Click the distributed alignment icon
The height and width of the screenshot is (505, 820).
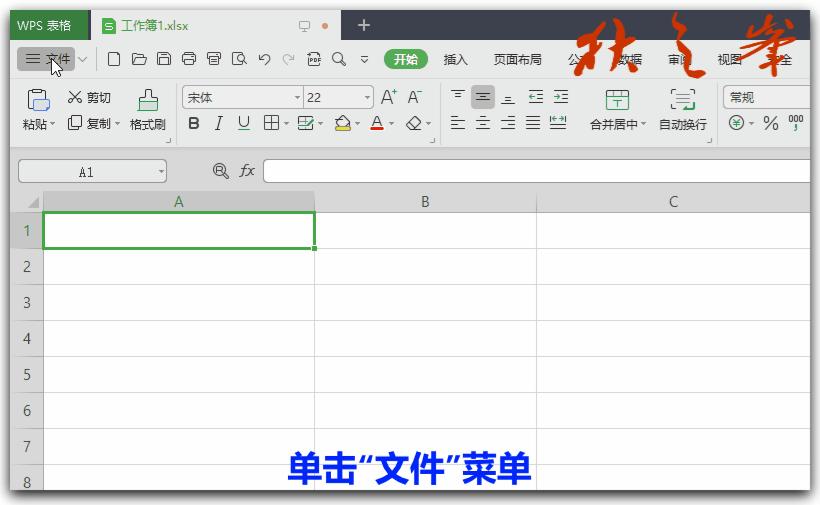[x=558, y=123]
